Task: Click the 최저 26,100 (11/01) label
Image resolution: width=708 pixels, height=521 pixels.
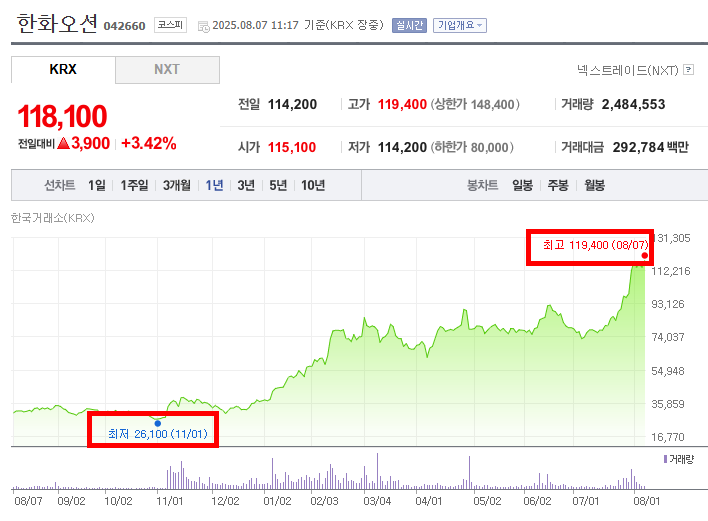Action: (158, 434)
